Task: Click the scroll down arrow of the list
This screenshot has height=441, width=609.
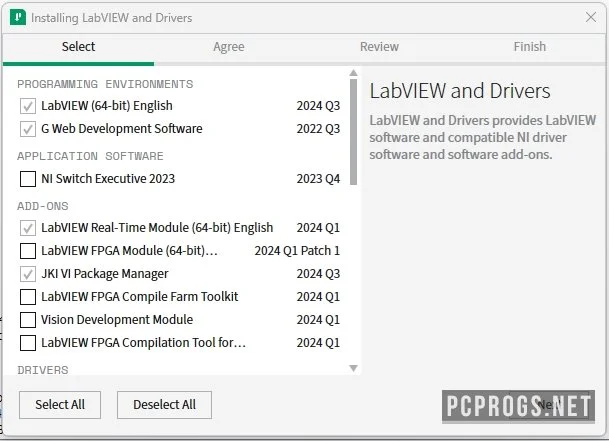Action: [x=353, y=368]
